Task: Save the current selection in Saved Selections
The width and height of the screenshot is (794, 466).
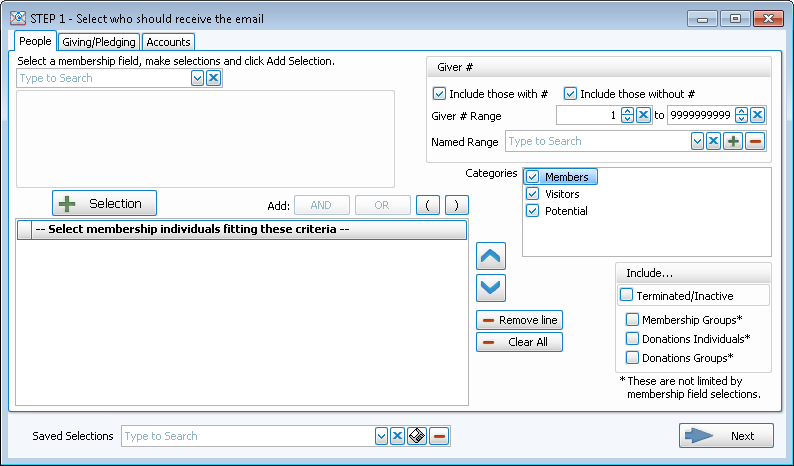Action: point(417,436)
